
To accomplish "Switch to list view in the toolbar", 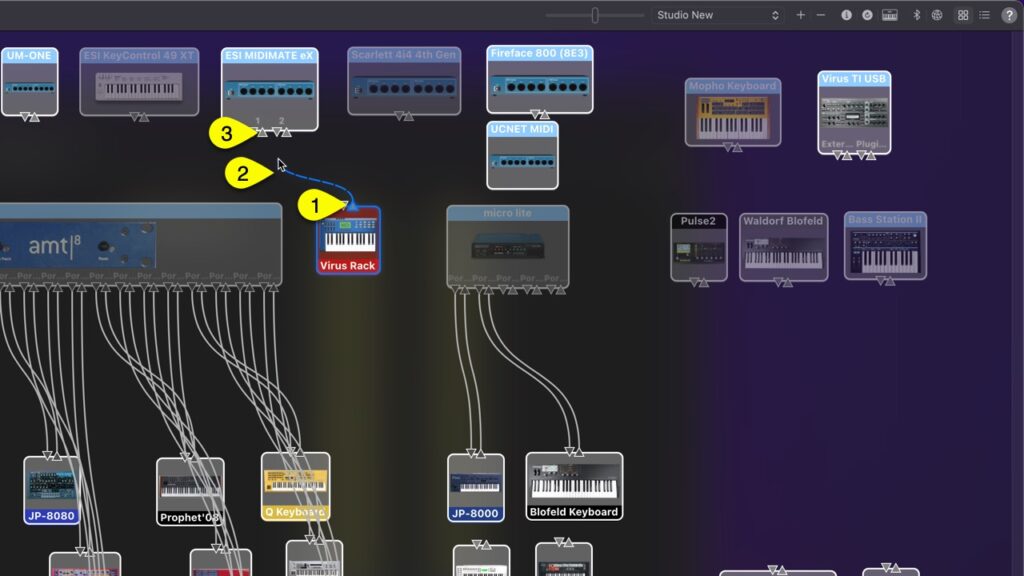I will [x=984, y=15].
